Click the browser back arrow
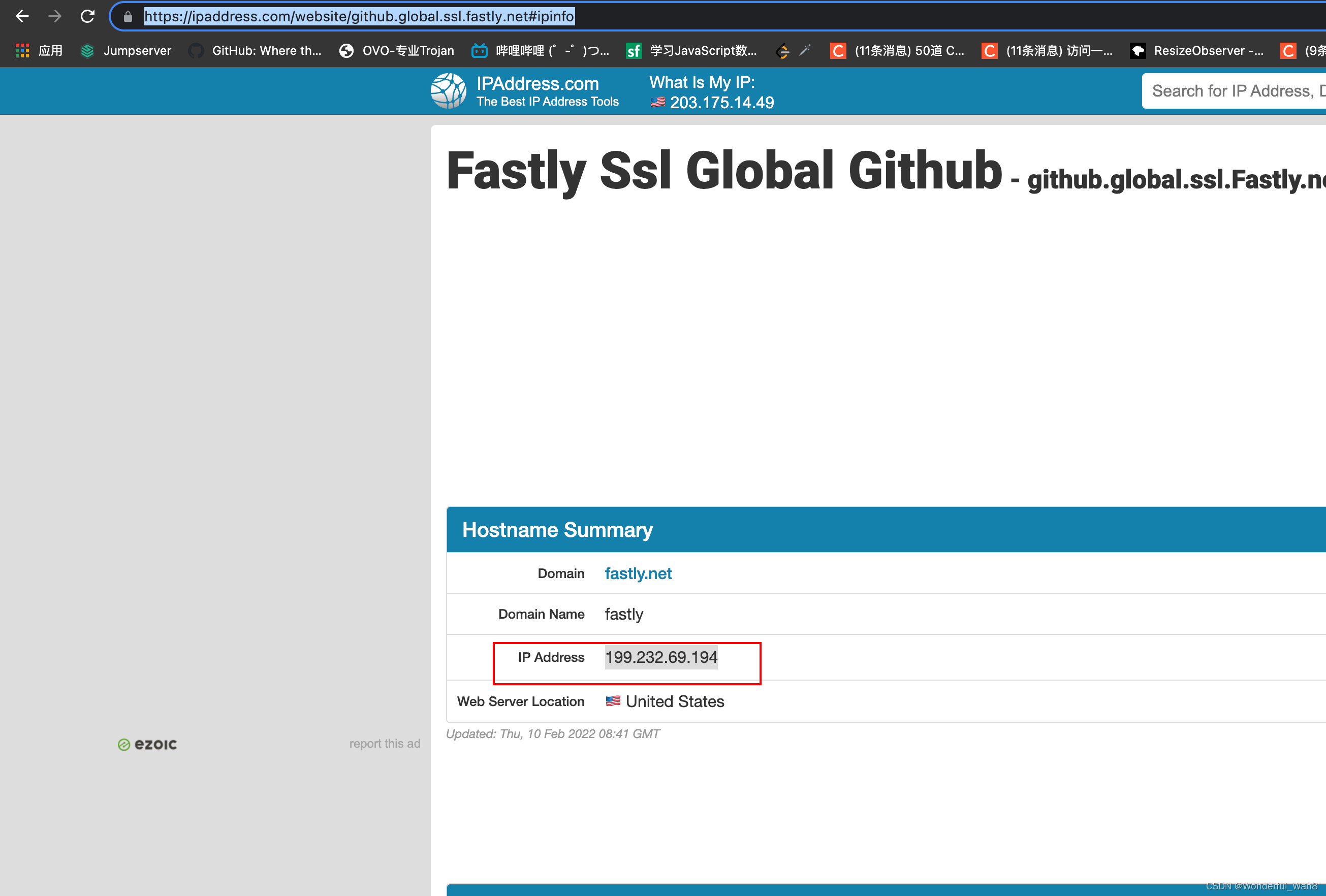Image resolution: width=1326 pixels, height=896 pixels. [x=22, y=16]
